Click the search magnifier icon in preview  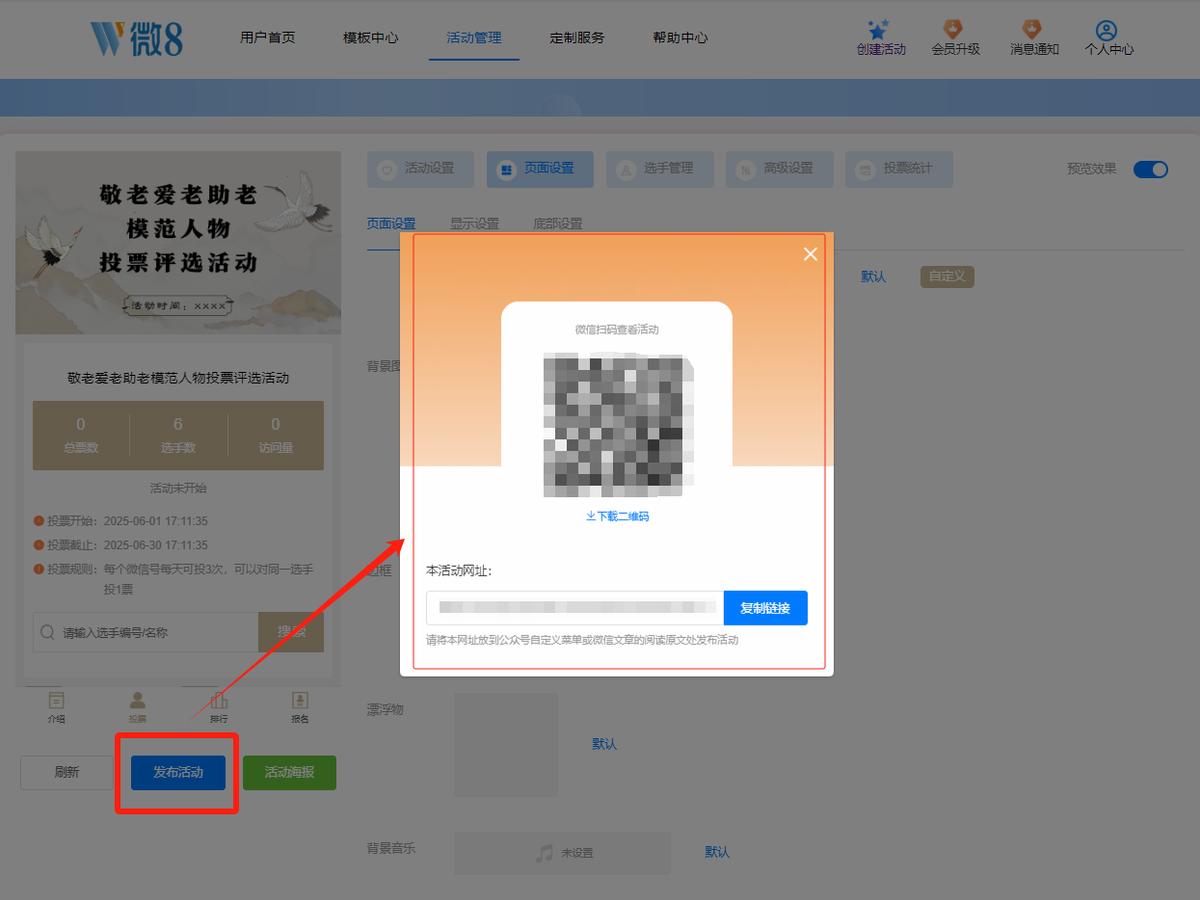pos(47,632)
